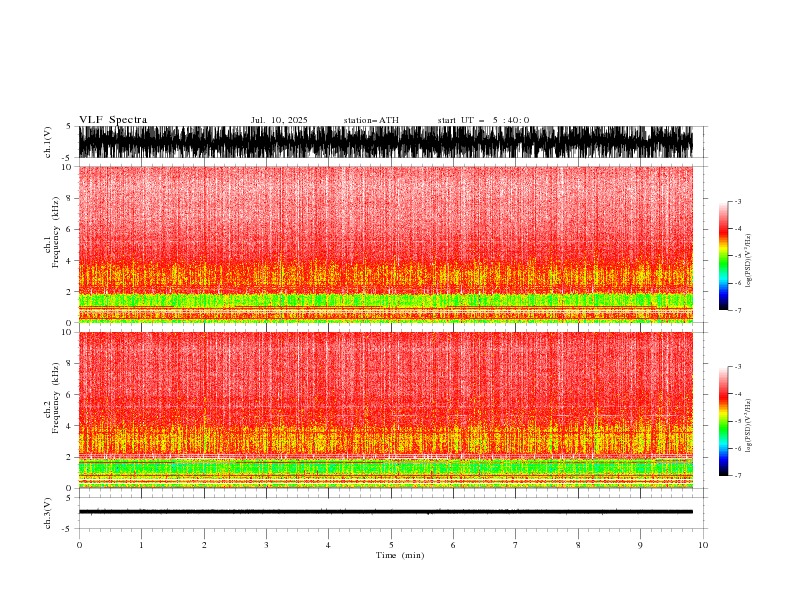The height and width of the screenshot is (612, 792).
Task: Click time axis tick label "0"
Action: 79,545
